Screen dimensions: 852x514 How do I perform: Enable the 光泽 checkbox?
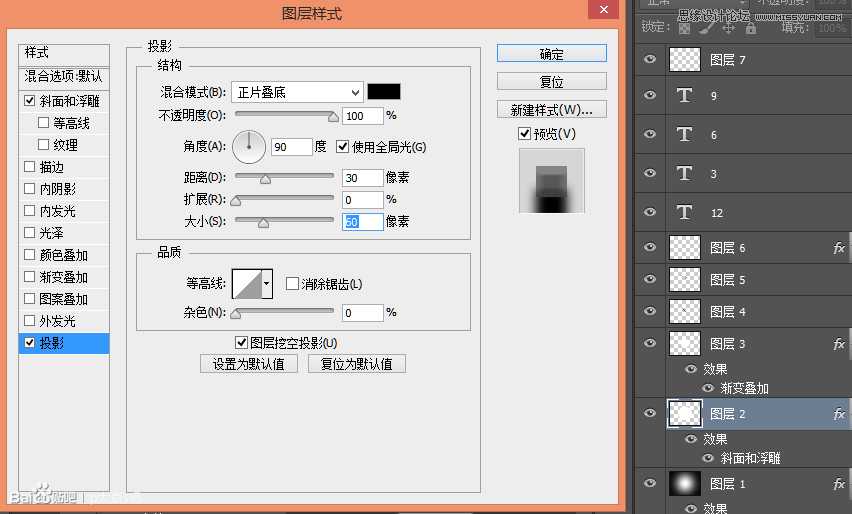pos(30,233)
